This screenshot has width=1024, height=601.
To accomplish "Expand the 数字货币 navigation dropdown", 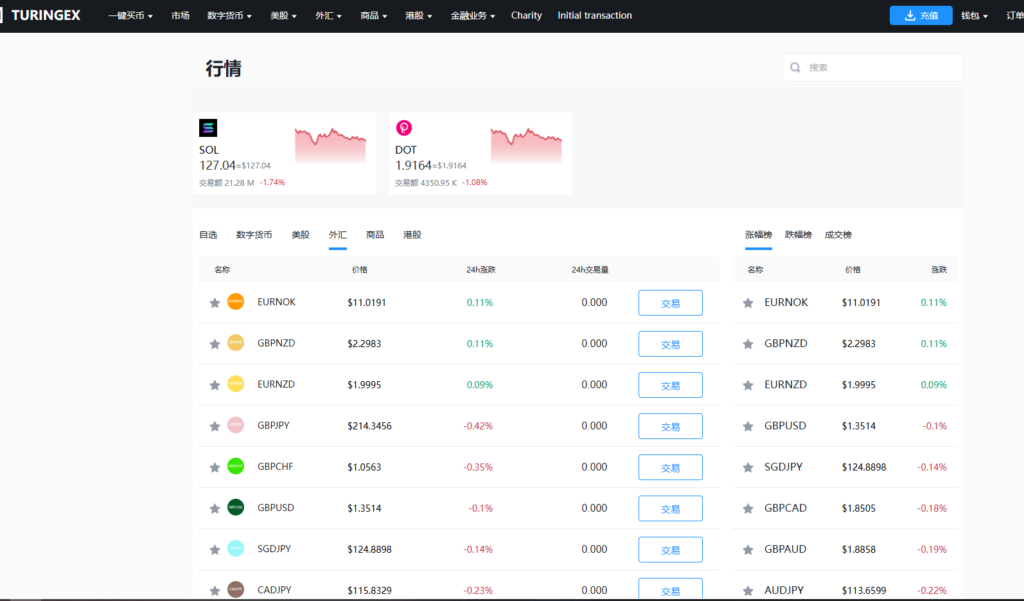I will [229, 16].
